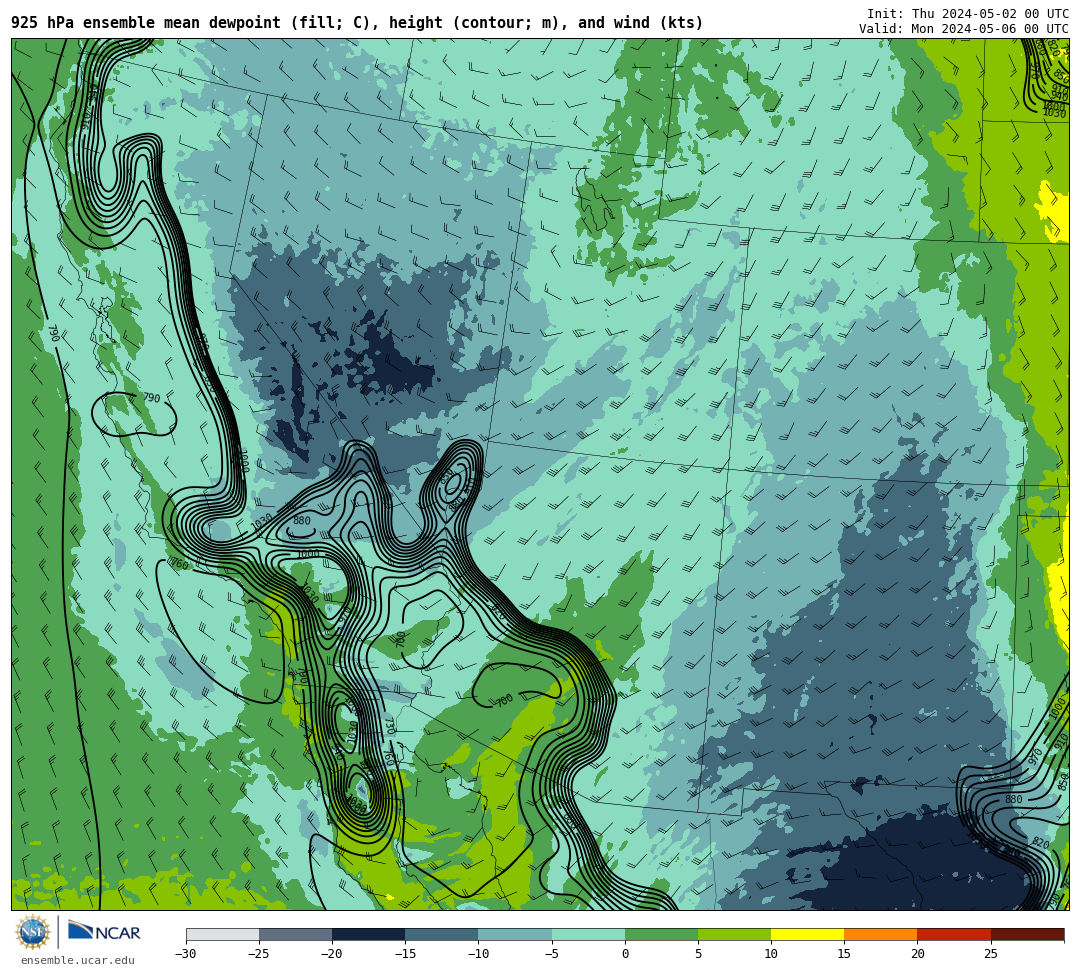Select the Valid time Mon 2024-05-06 00 UTC
Viewport: 1080px width, 973px height.
[964, 28]
